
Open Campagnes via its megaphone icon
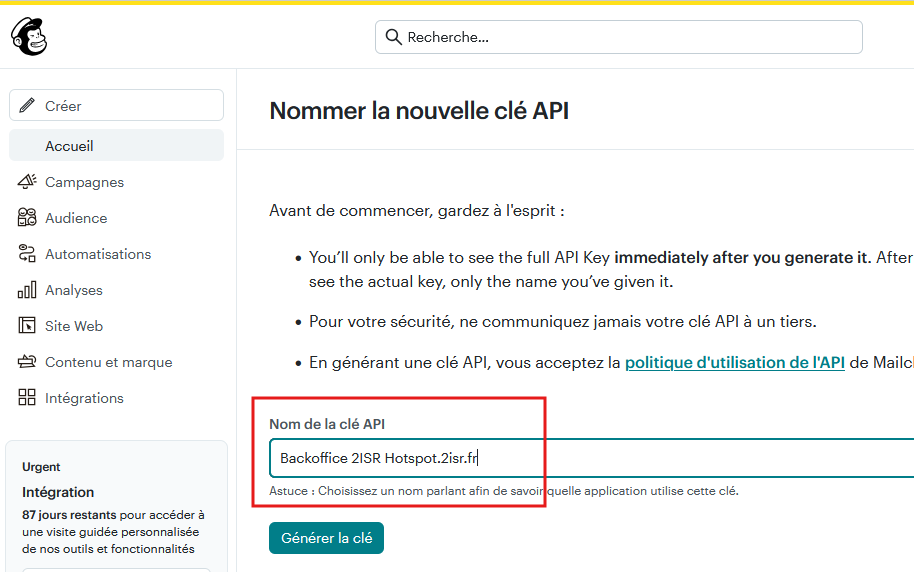(27, 182)
